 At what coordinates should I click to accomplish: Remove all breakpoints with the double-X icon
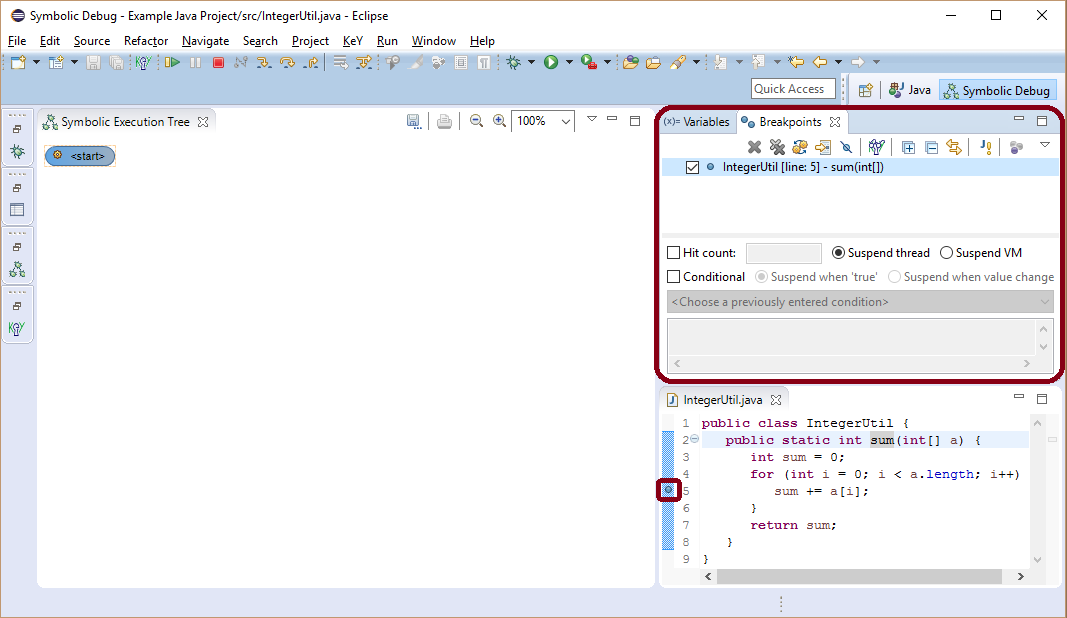coord(777,147)
